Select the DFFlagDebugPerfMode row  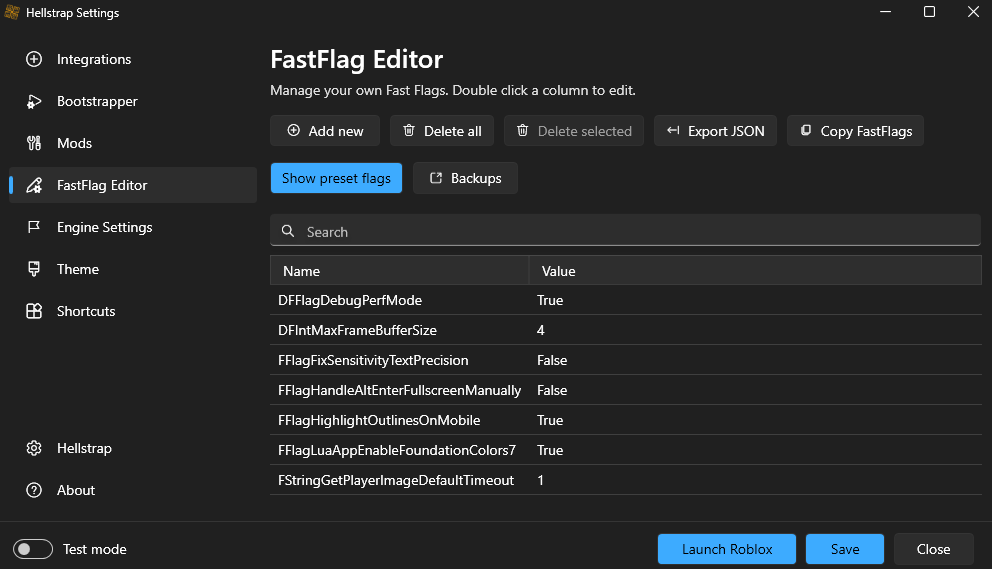tap(626, 300)
